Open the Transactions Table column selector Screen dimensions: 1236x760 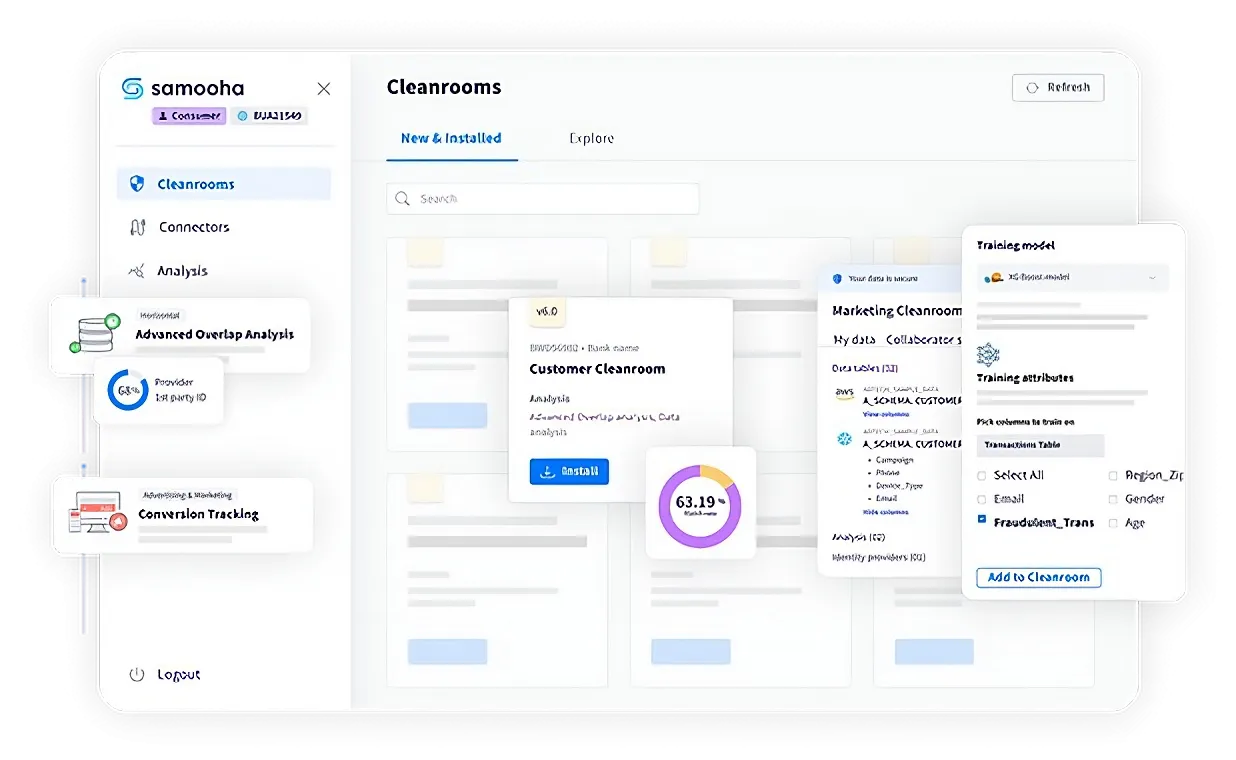point(1040,445)
